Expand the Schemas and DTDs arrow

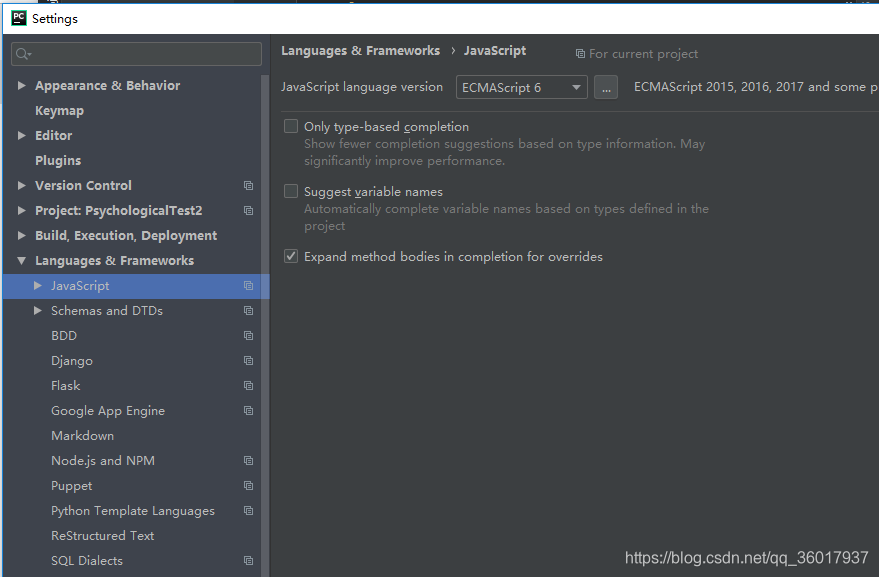(38, 310)
